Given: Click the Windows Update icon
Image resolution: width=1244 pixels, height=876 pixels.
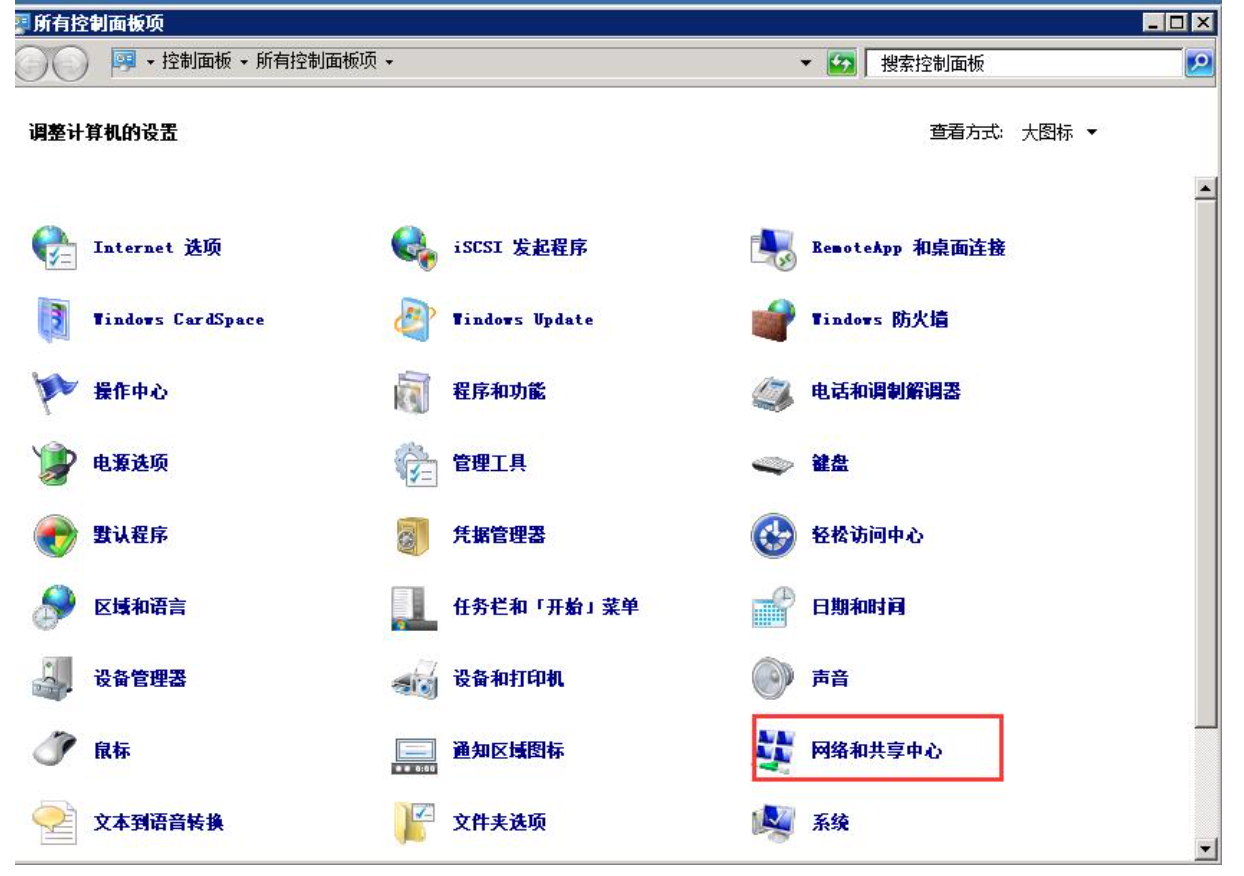Looking at the screenshot, I should pyautogui.click(x=413, y=320).
